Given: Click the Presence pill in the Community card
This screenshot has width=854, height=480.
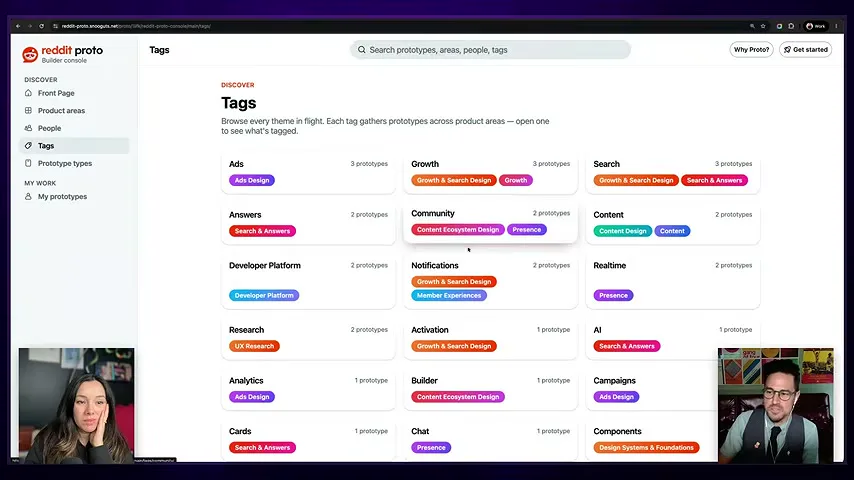Looking at the screenshot, I should pos(527,230).
